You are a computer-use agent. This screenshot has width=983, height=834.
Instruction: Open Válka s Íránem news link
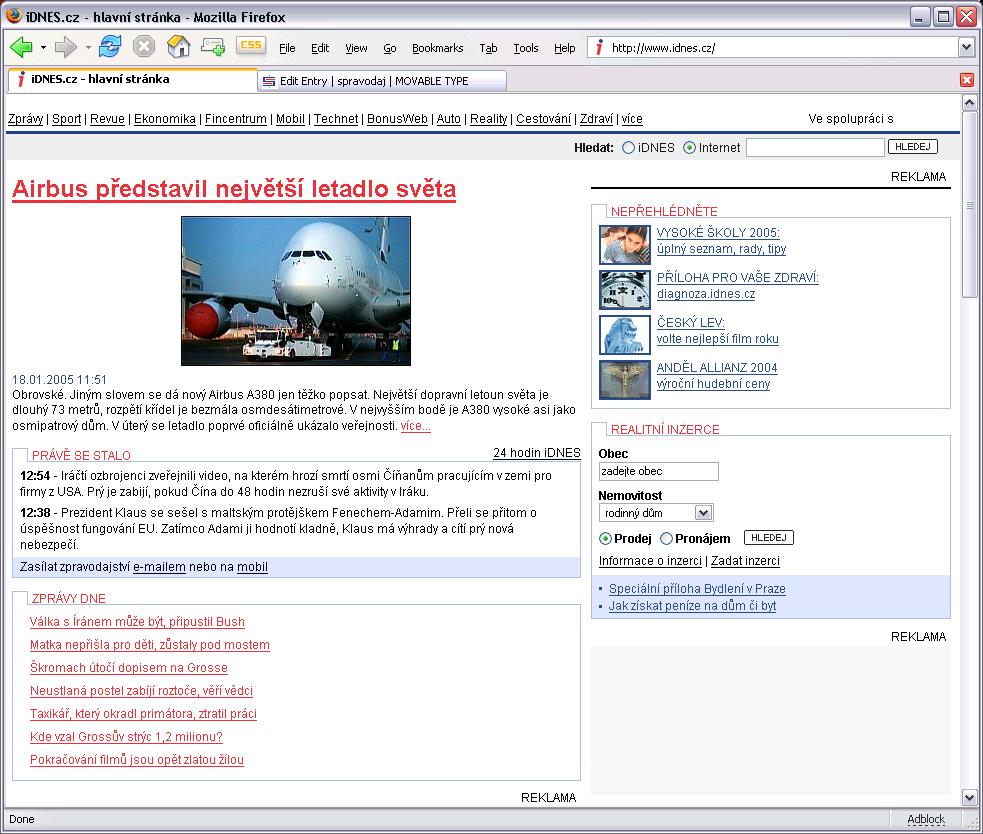[x=137, y=622]
